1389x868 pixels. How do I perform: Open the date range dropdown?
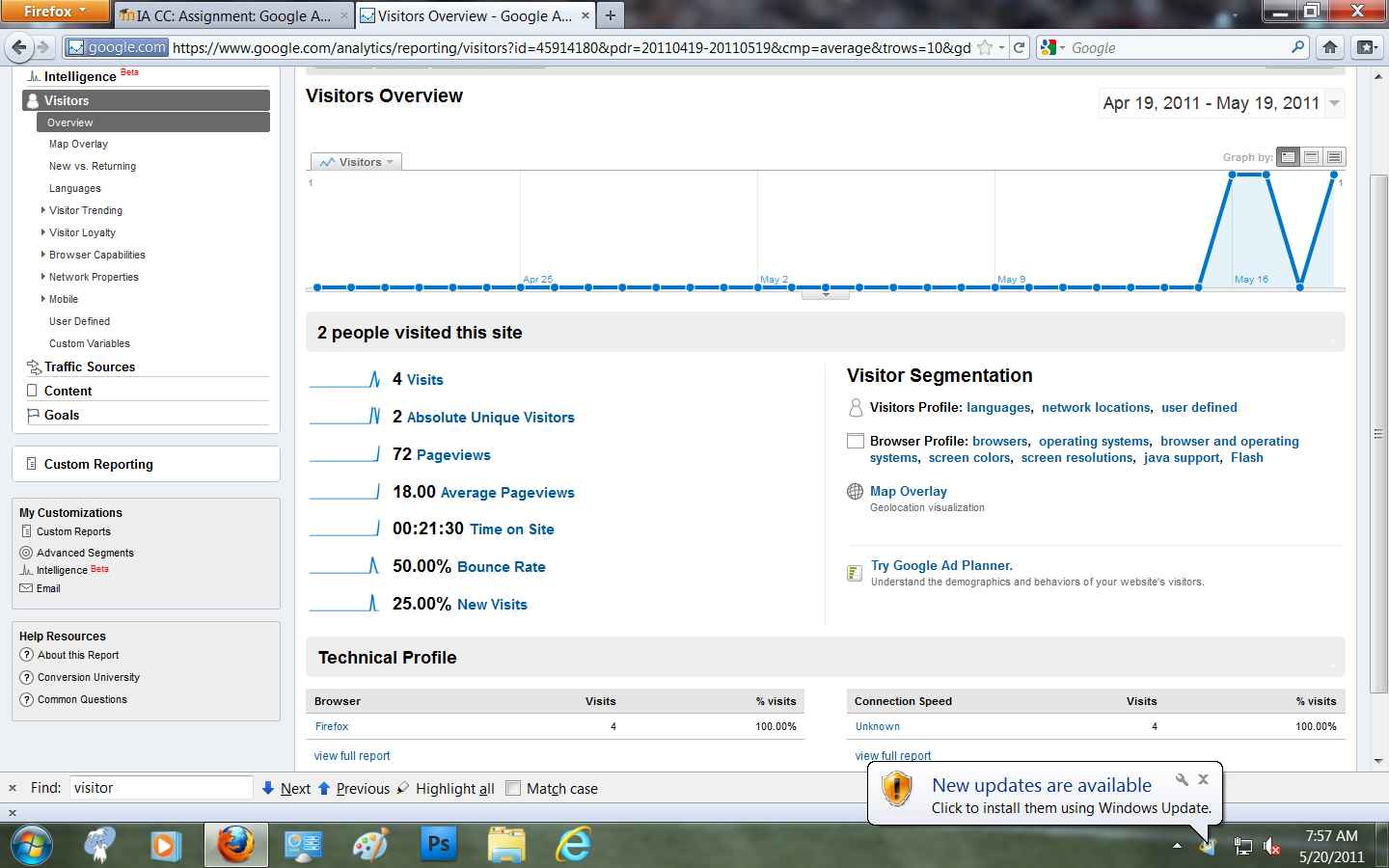pyautogui.click(x=1335, y=103)
